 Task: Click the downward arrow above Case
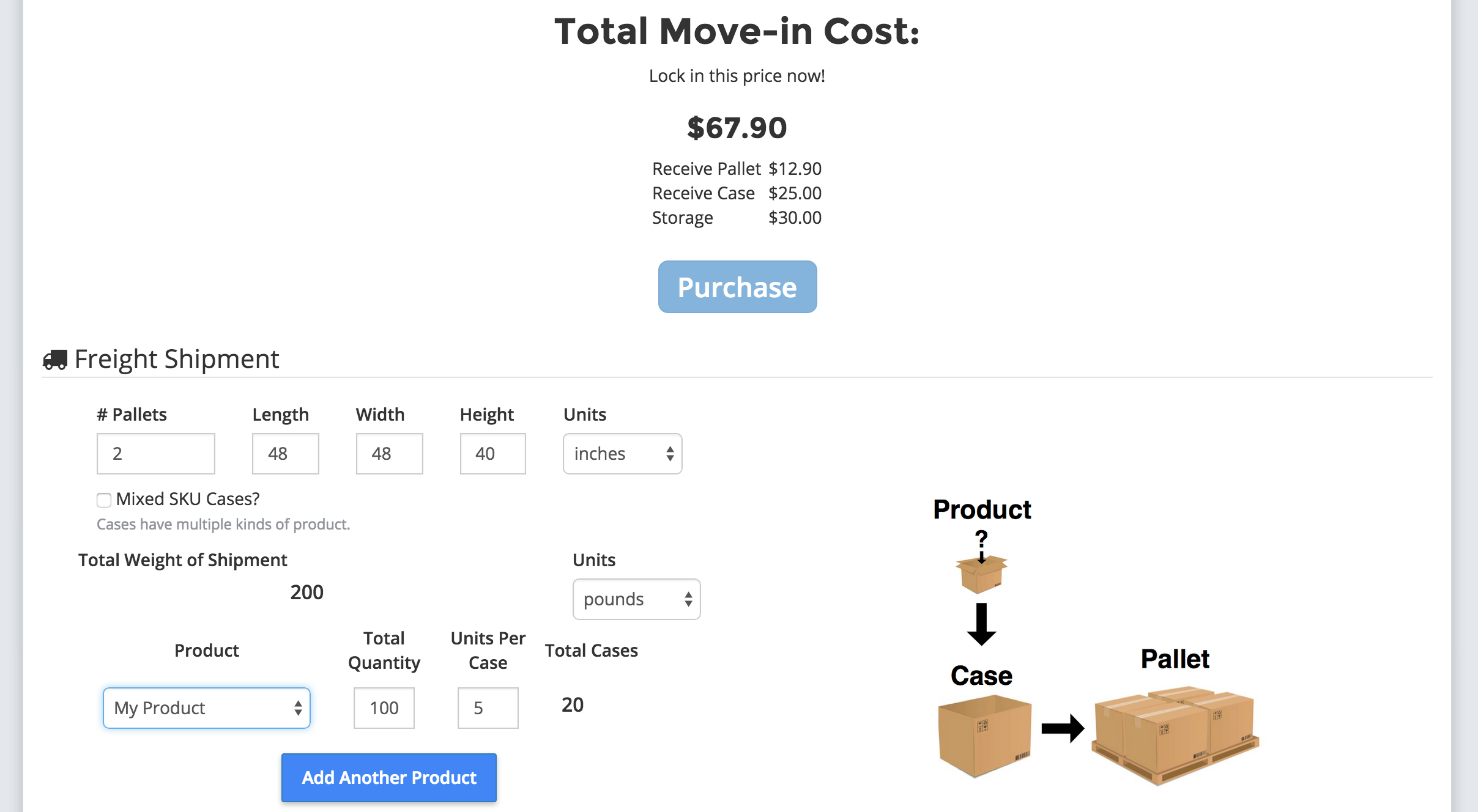click(981, 624)
